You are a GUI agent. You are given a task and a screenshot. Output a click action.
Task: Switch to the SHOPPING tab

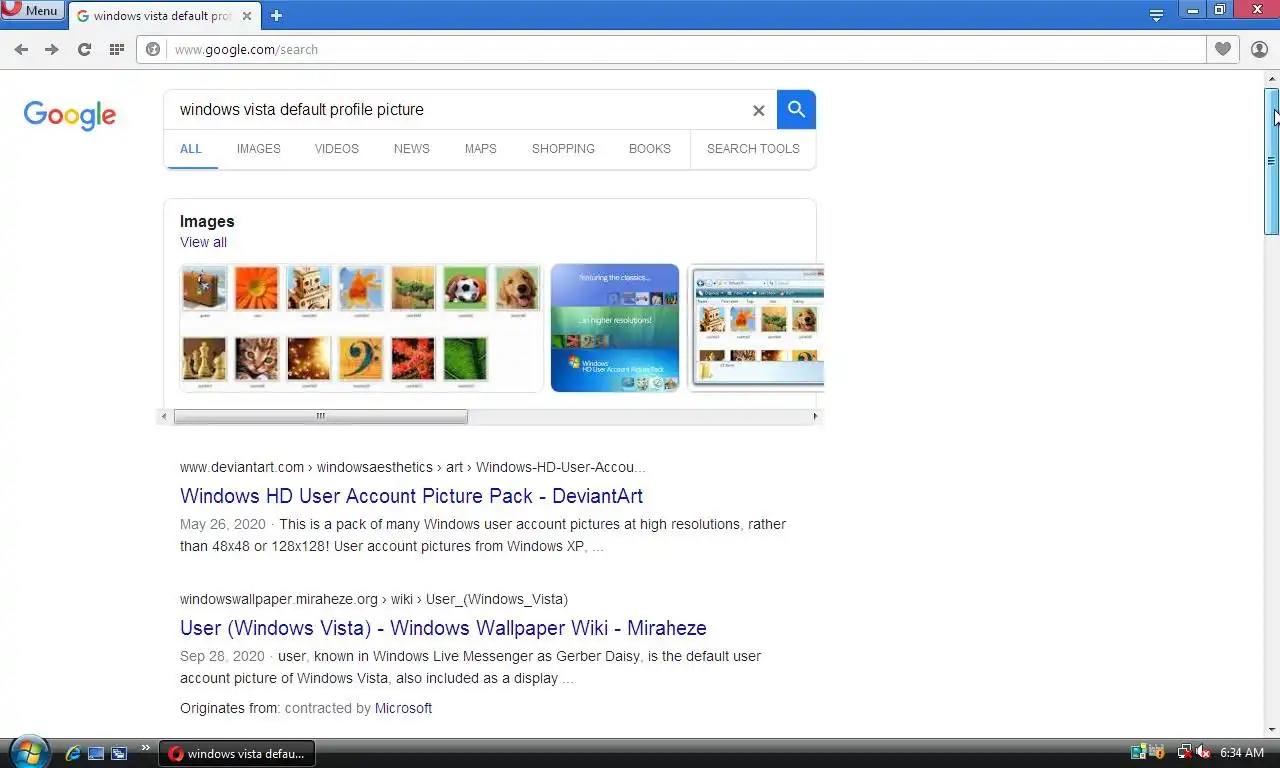coord(563,149)
